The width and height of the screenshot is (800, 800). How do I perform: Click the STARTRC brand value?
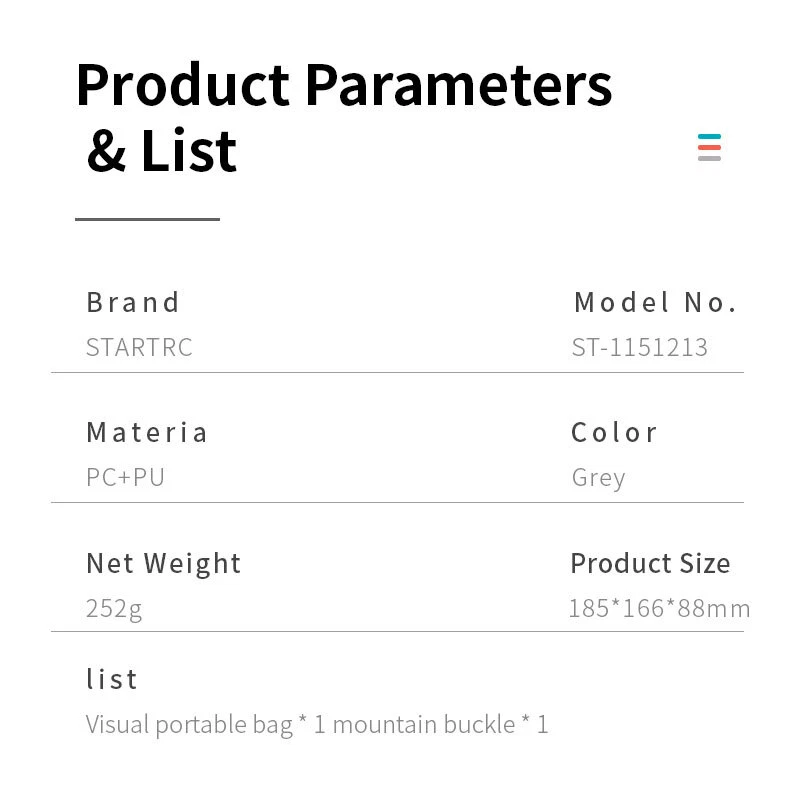tap(139, 347)
